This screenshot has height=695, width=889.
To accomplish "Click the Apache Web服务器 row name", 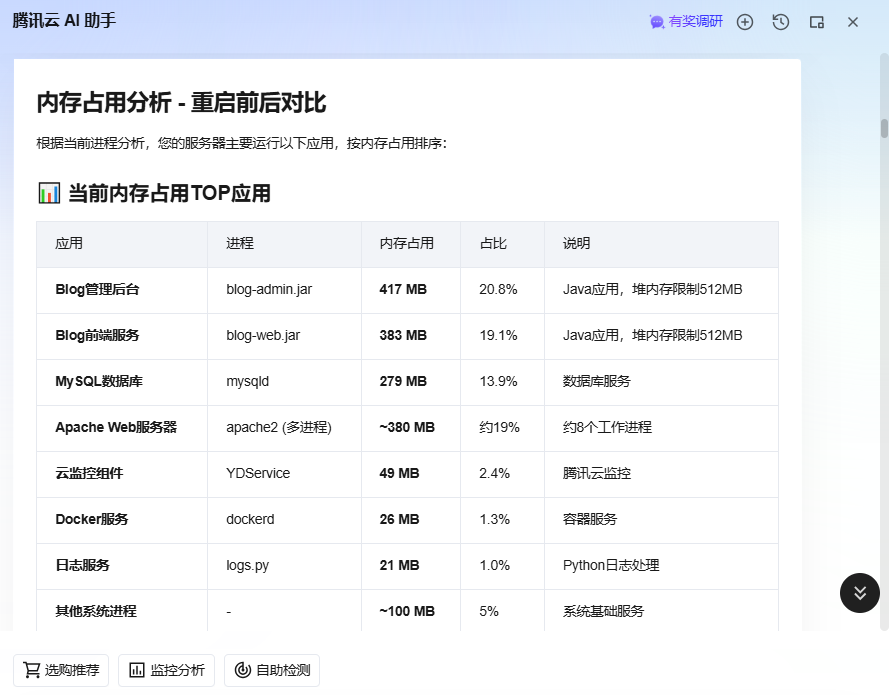I will 116,428.
